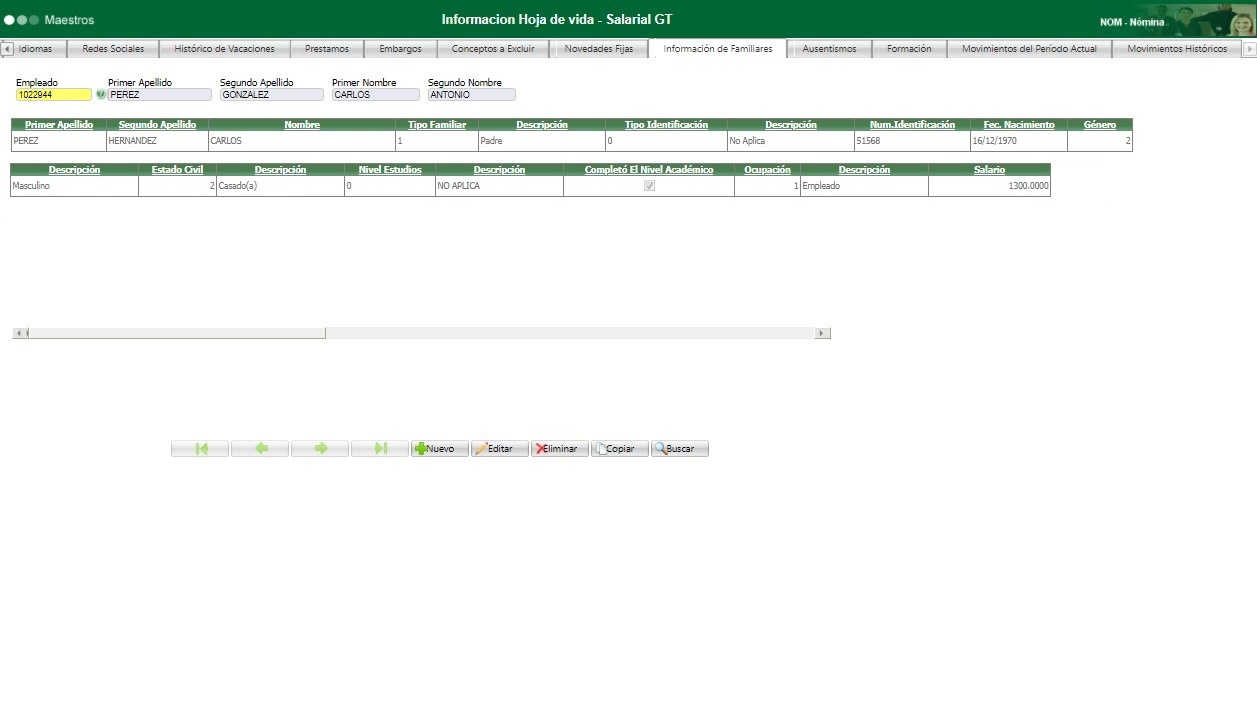Sort by Nivel Estudios column header
The height and width of the screenshot is (704, 1257).
pyautogui.click(x=390, y=170)
